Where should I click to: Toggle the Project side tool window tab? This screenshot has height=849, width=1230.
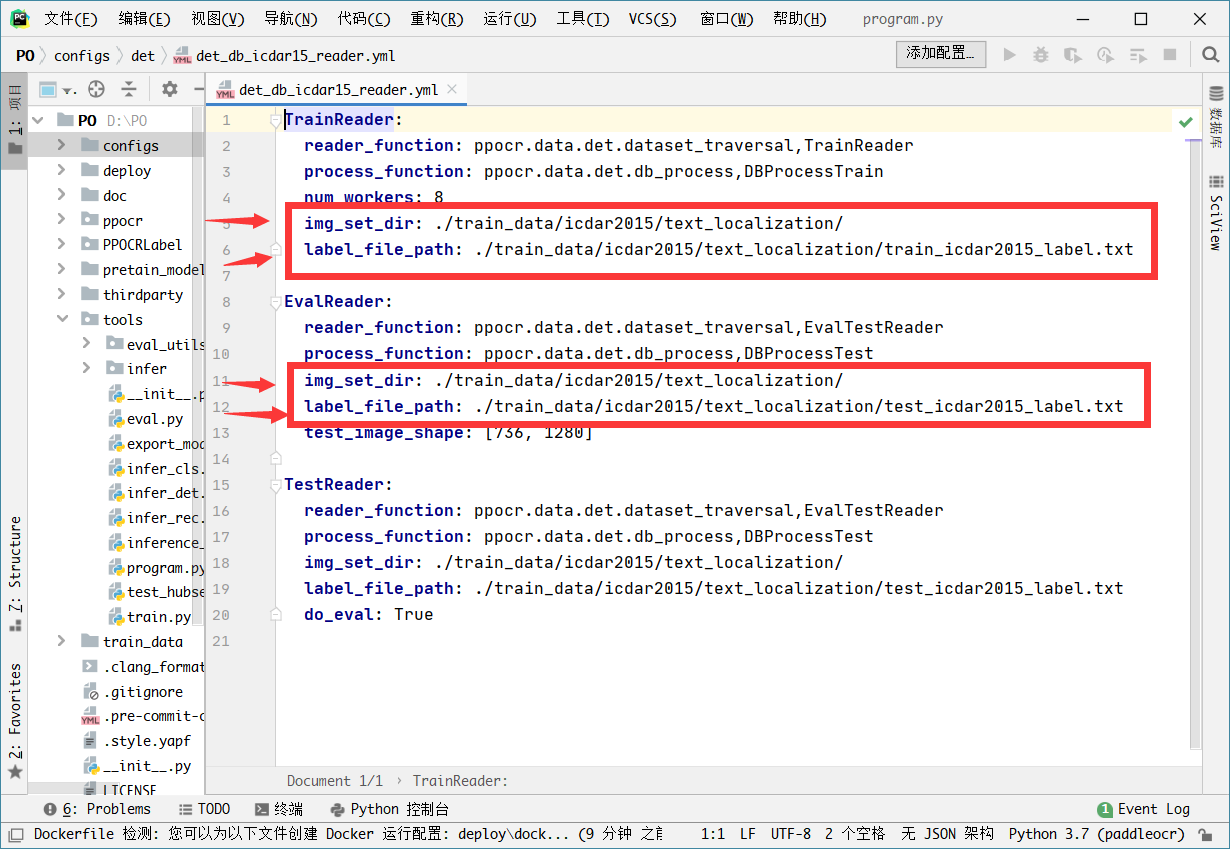click(x=15, y=119)
